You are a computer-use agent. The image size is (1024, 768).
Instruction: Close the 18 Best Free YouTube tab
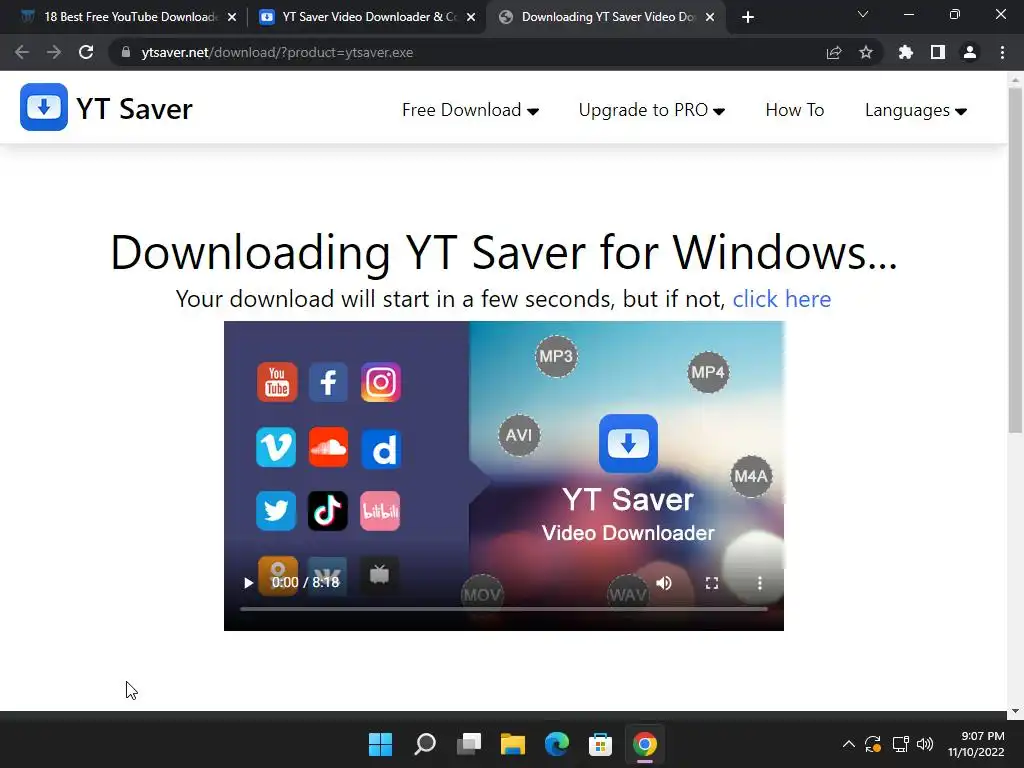click(x=232, y=17)
